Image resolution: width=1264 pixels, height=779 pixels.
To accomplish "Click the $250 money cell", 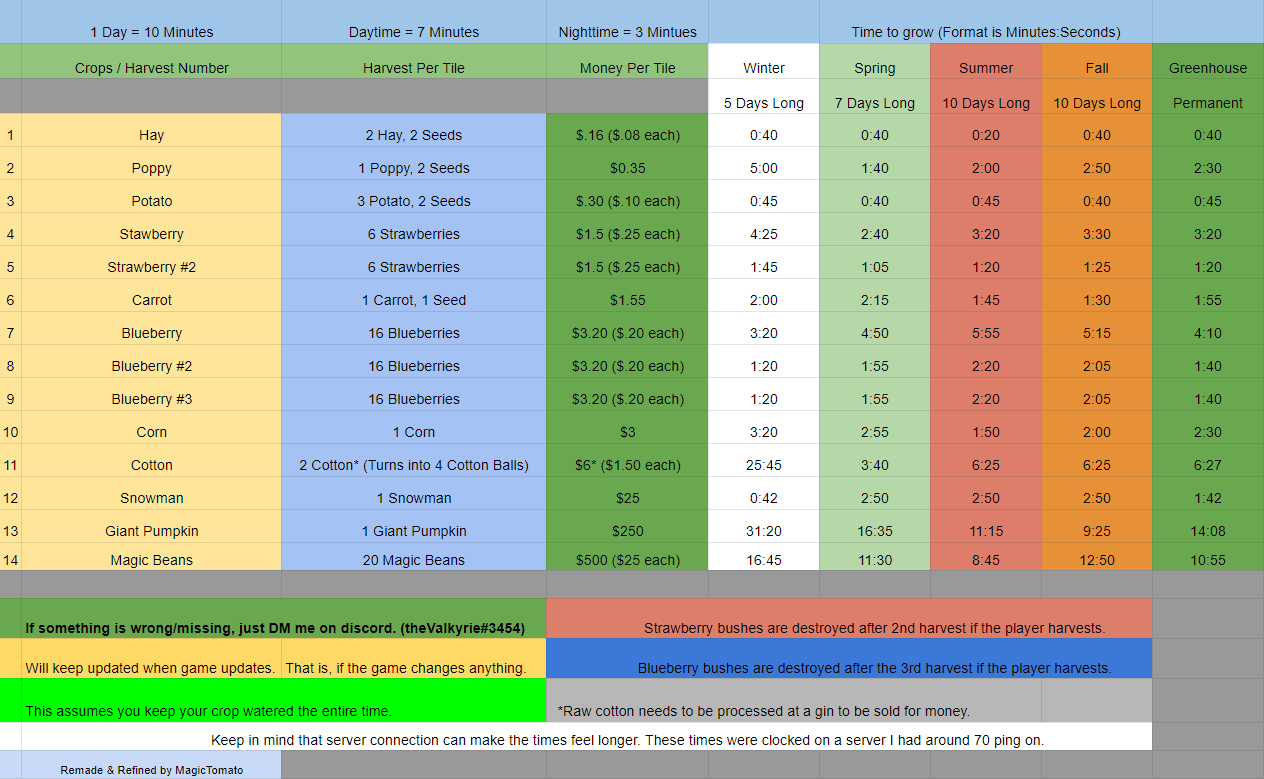I will point(627,531).
